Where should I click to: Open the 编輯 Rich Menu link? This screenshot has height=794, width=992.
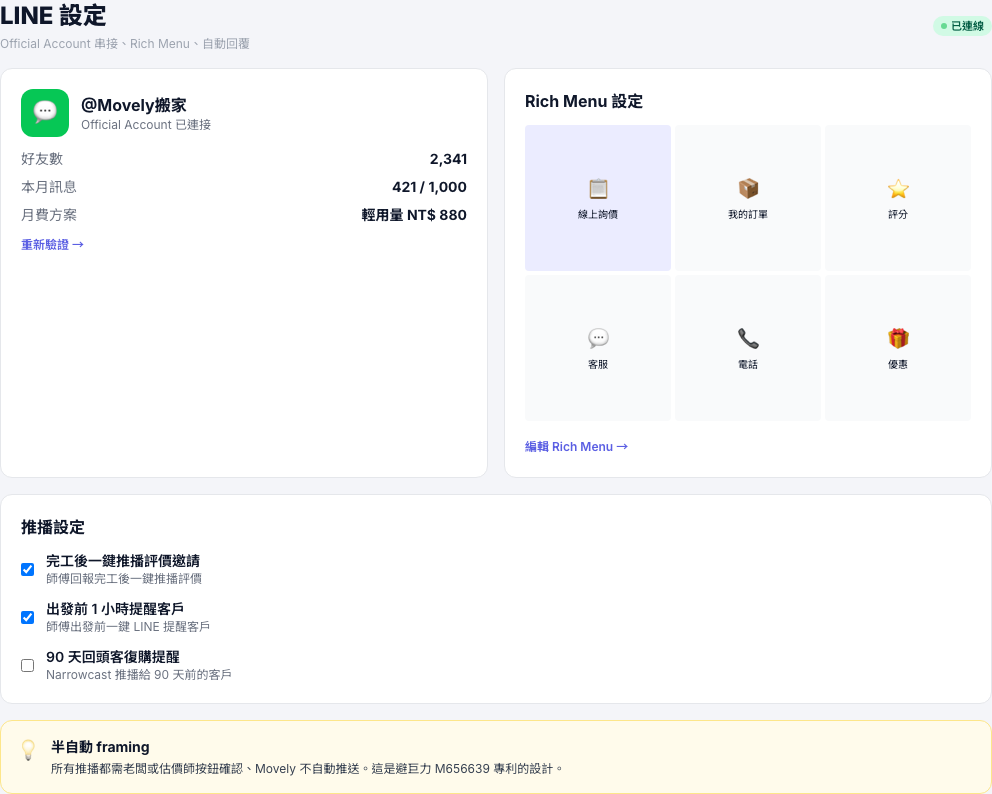point(576,447)
